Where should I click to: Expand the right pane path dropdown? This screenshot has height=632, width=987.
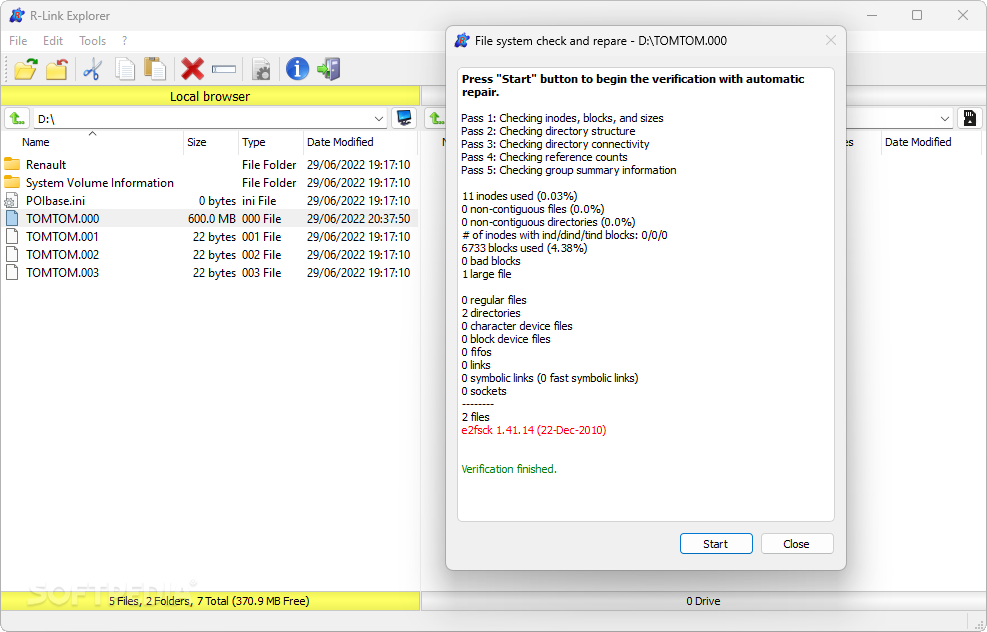click(945, 118)
